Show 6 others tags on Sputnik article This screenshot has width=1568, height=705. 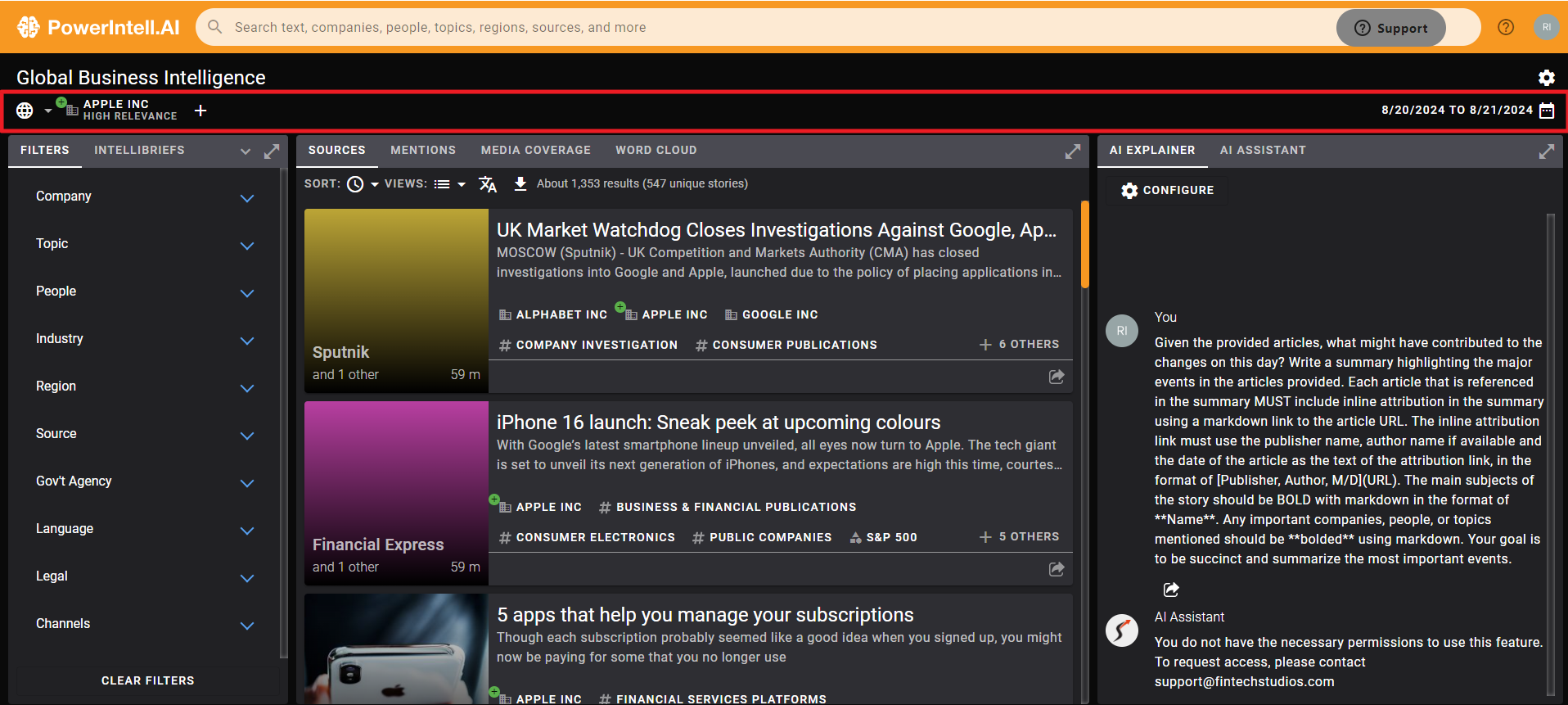1019,345
